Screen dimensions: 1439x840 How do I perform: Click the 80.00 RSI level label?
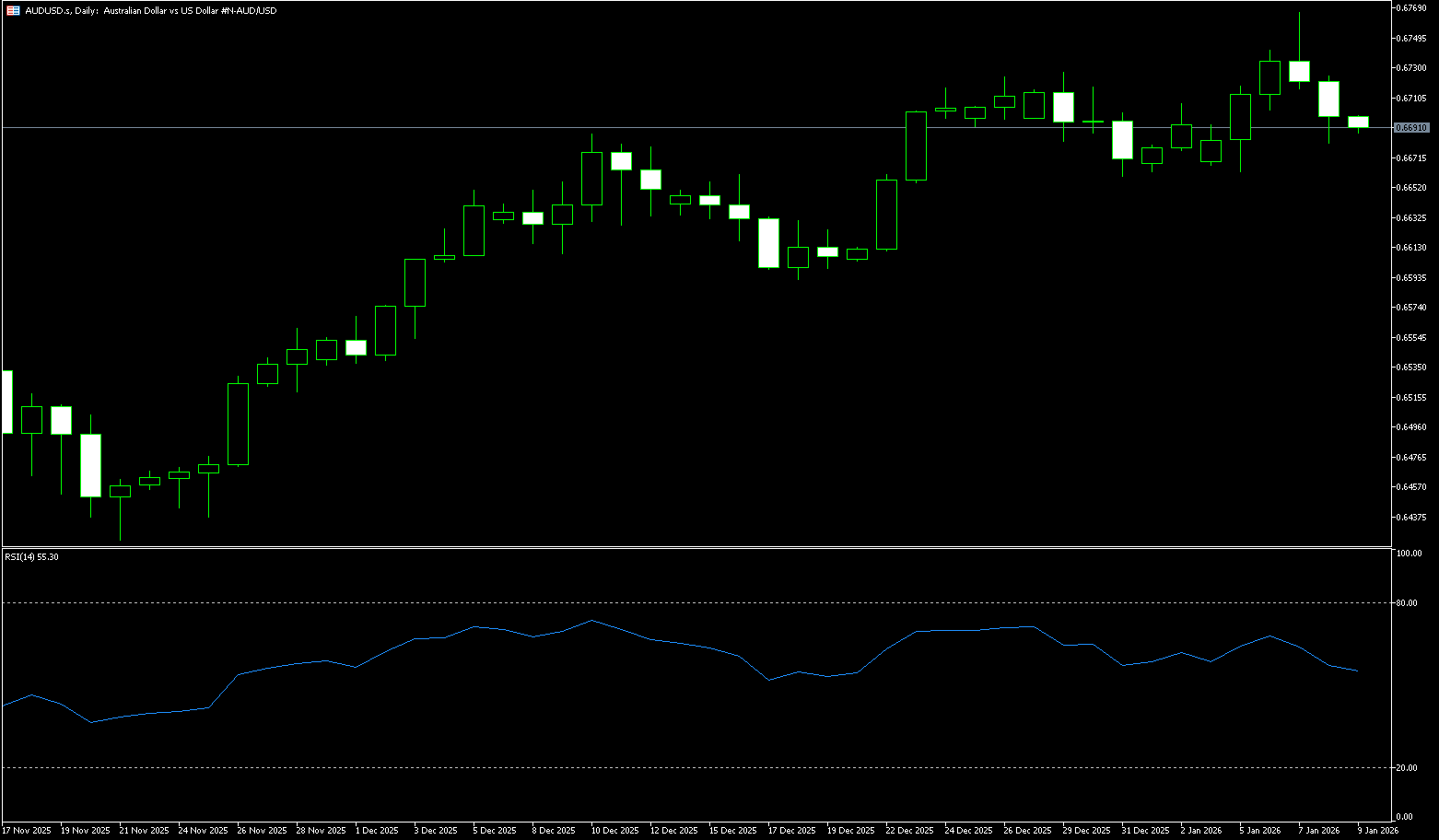point(1408,603)
